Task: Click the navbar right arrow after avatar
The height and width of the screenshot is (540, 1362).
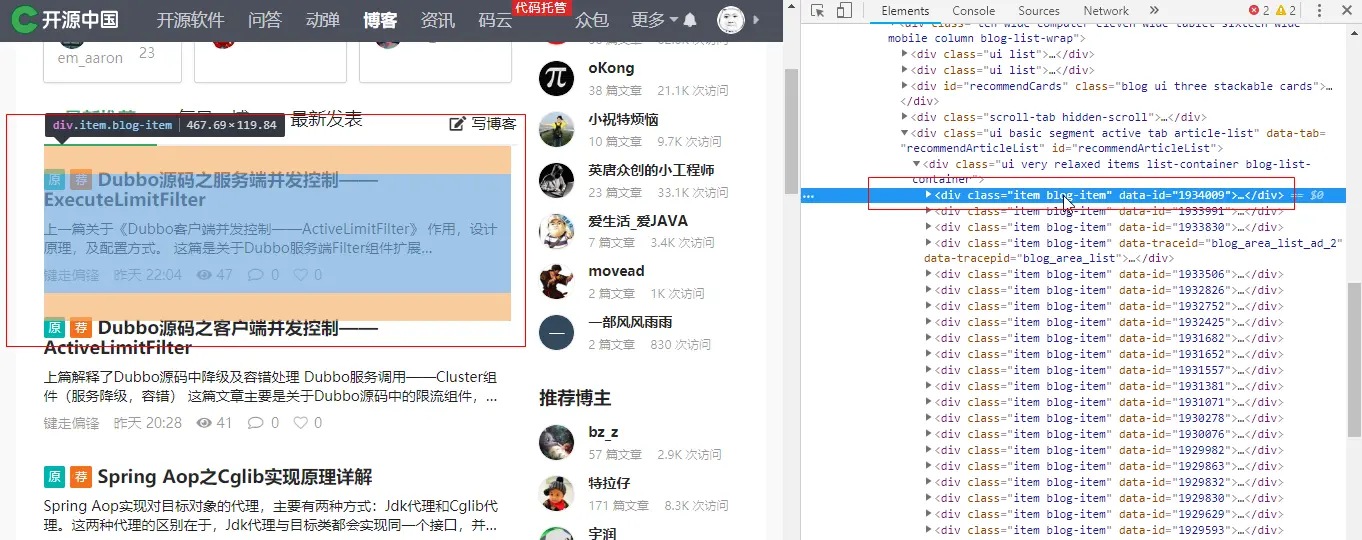Action: (x=756, y=20)
